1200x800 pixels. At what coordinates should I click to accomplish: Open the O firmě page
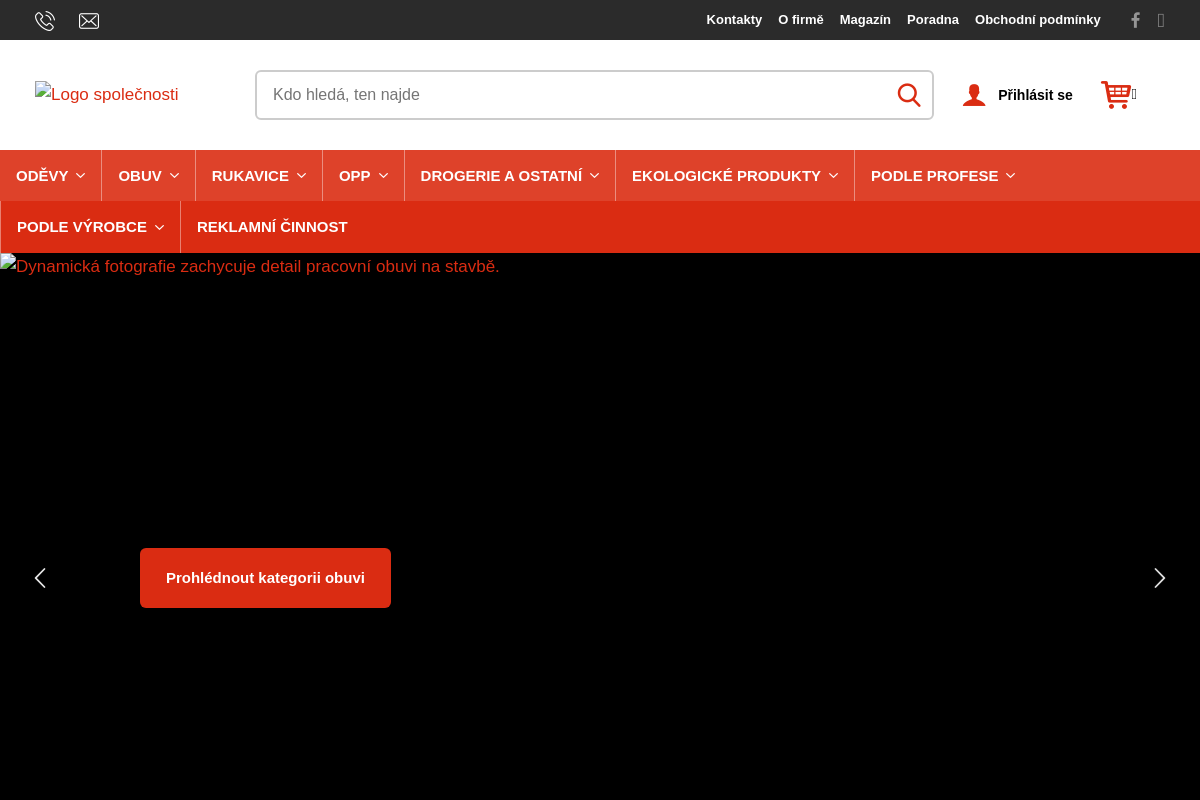[x=801, y=20]
